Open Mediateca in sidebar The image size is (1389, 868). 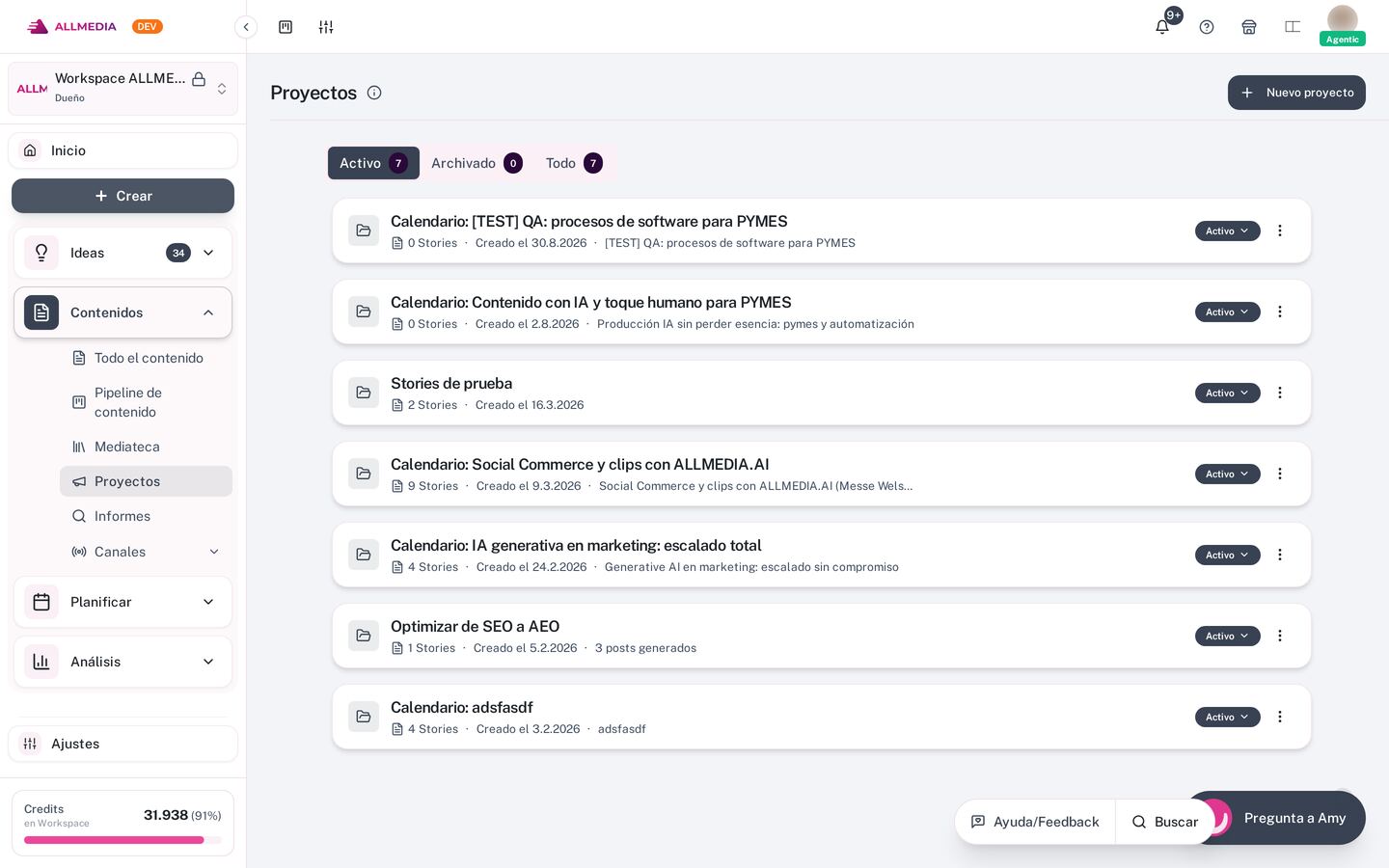tap(146, 447)
